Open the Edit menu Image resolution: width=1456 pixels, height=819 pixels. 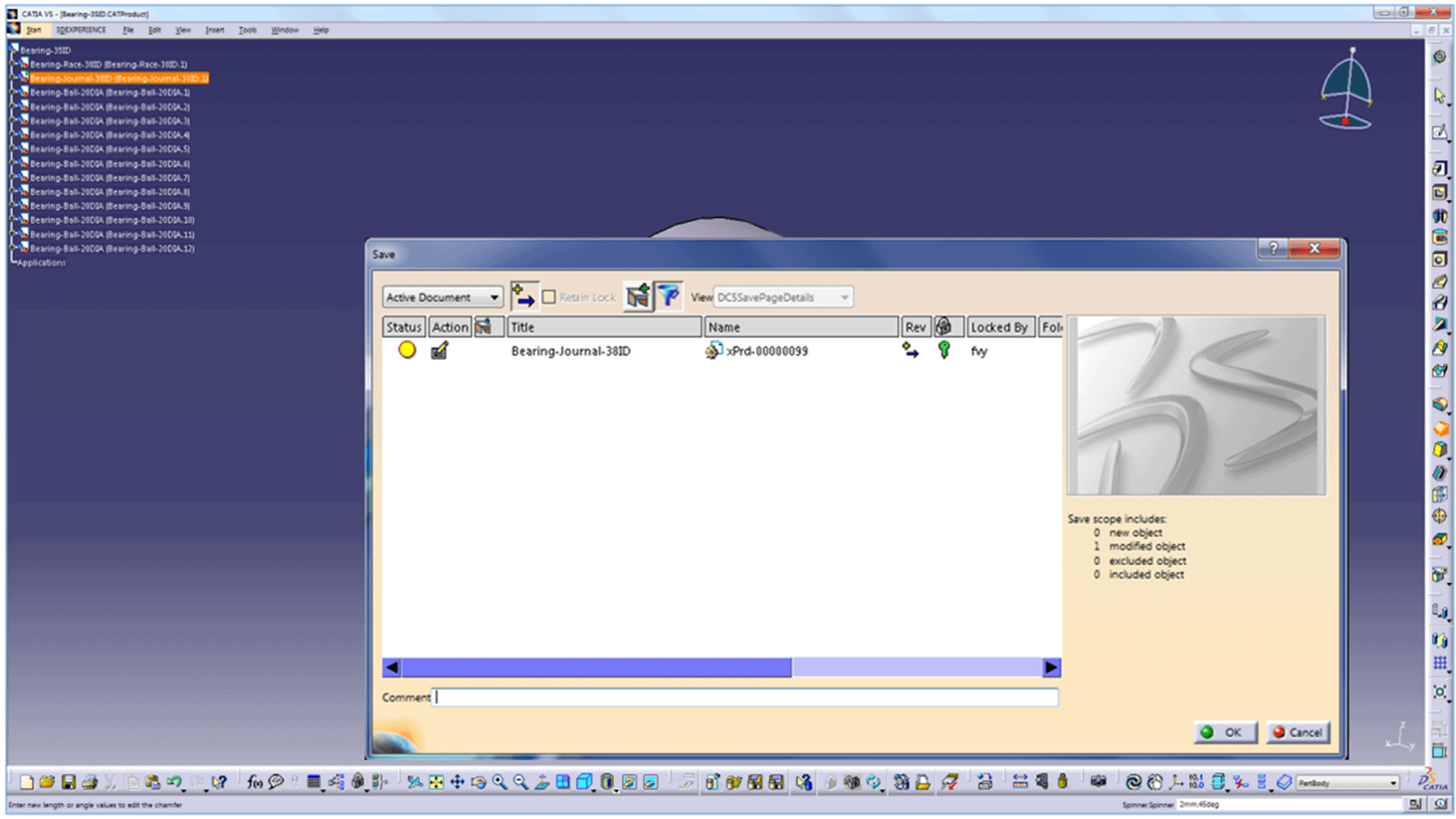[155, 30]
